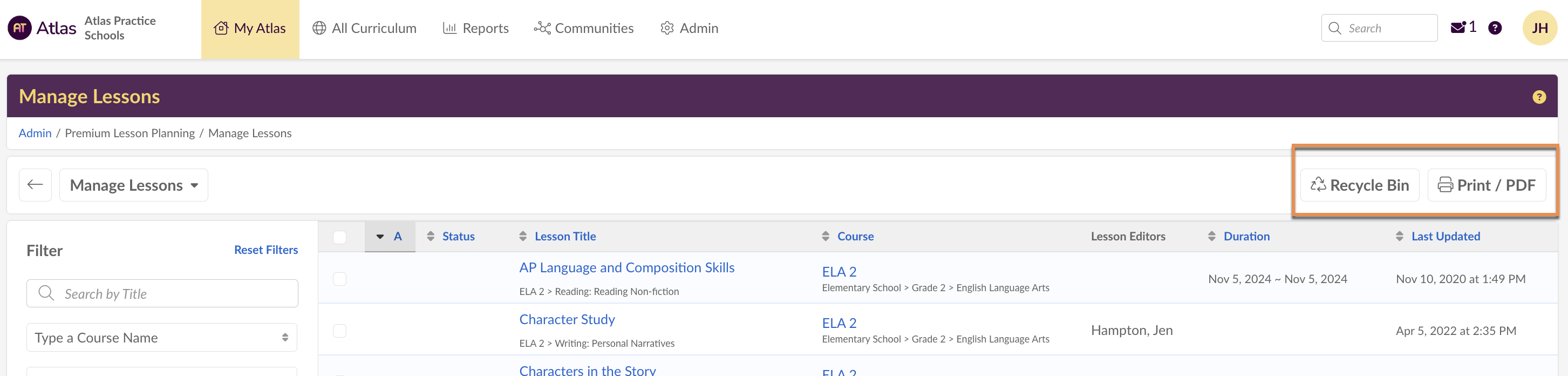Open the Recycle Bin
This screenshot has width=1568, height=376.
coord(1360,185)
